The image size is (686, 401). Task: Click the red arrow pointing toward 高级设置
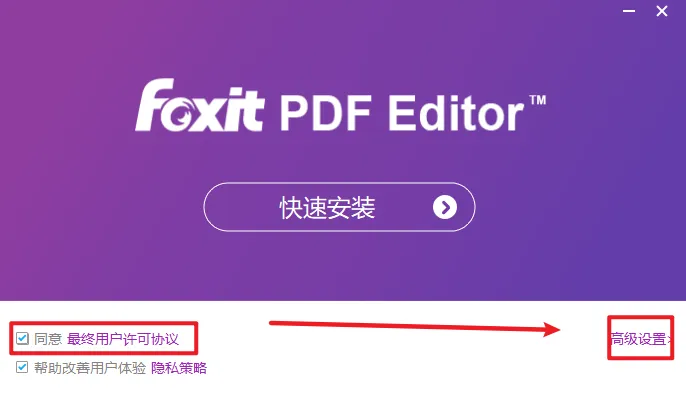[x=415, y=327]
